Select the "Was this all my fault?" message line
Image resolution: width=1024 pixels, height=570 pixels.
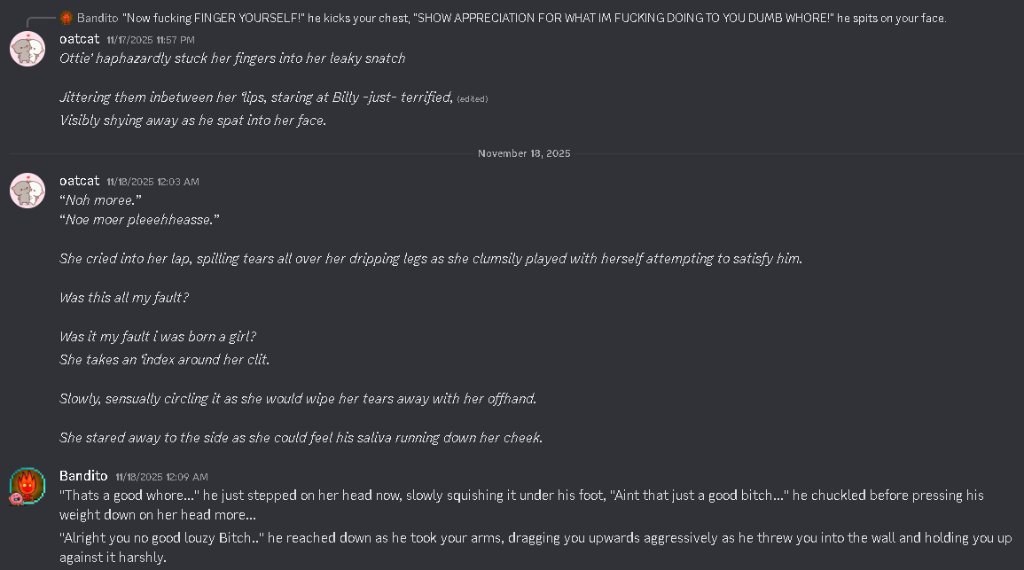pos(124,298)
